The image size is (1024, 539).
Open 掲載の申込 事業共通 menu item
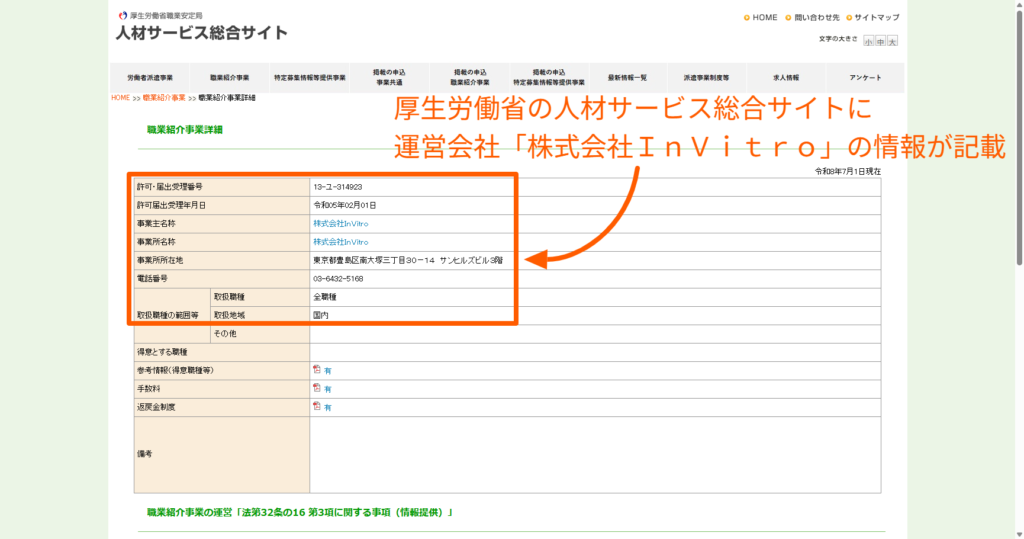pyautogui.click(x=389, y=78)
